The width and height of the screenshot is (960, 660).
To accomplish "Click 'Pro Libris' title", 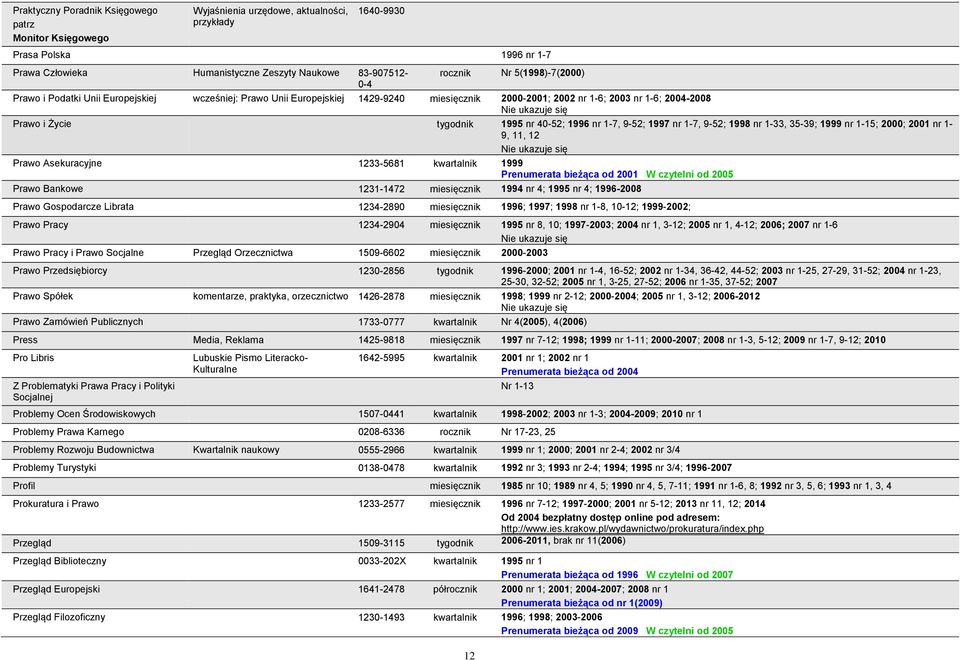I will pyautogui.click(x=33, y=358).
